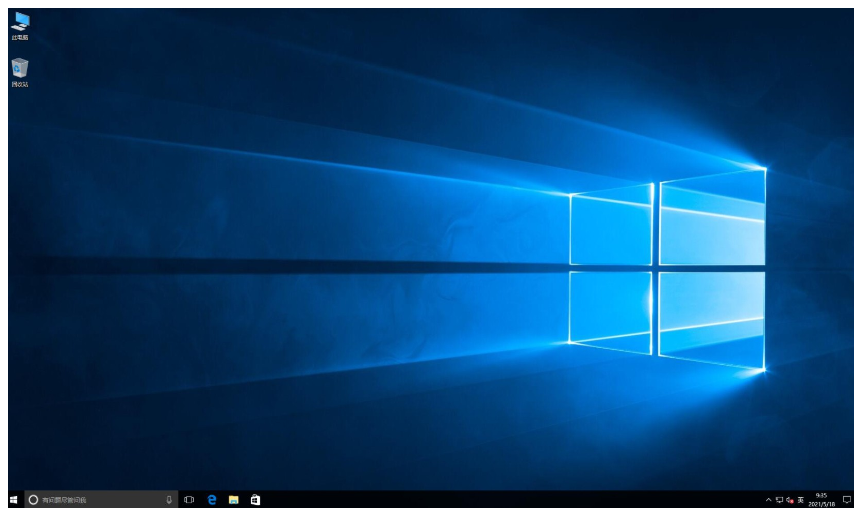Viewport: 860px width, 518px height.
Task: Click the muted volume tray icon
Action: point(790,500)
